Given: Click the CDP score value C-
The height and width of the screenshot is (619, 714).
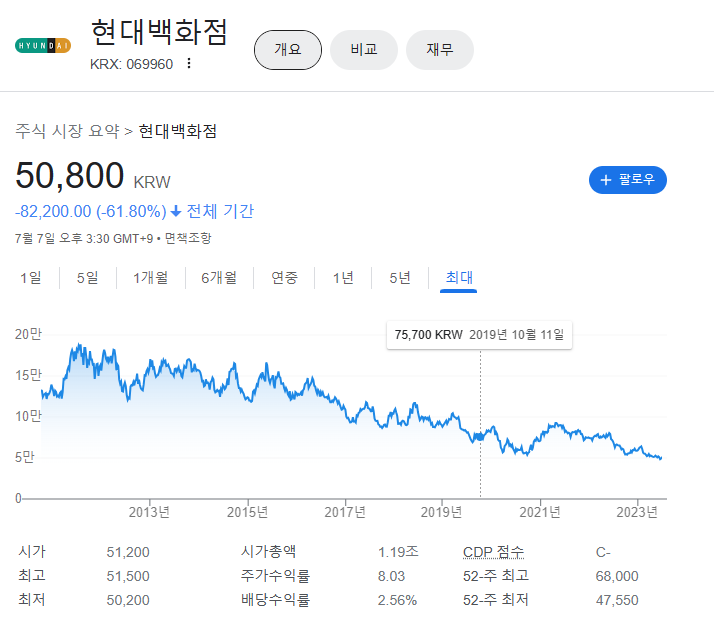Looking at the screenshot, I should tap(603, 552).
